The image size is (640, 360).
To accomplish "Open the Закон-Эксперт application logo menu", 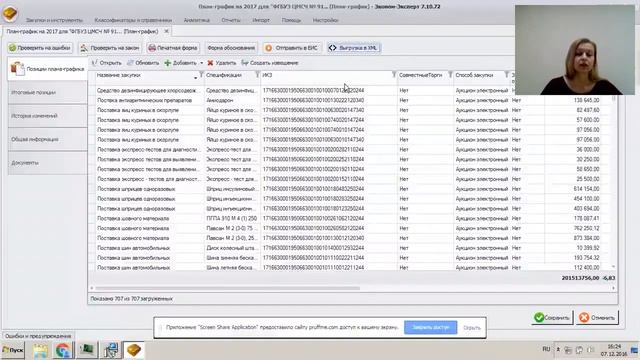I will click(x=10, y=13).
